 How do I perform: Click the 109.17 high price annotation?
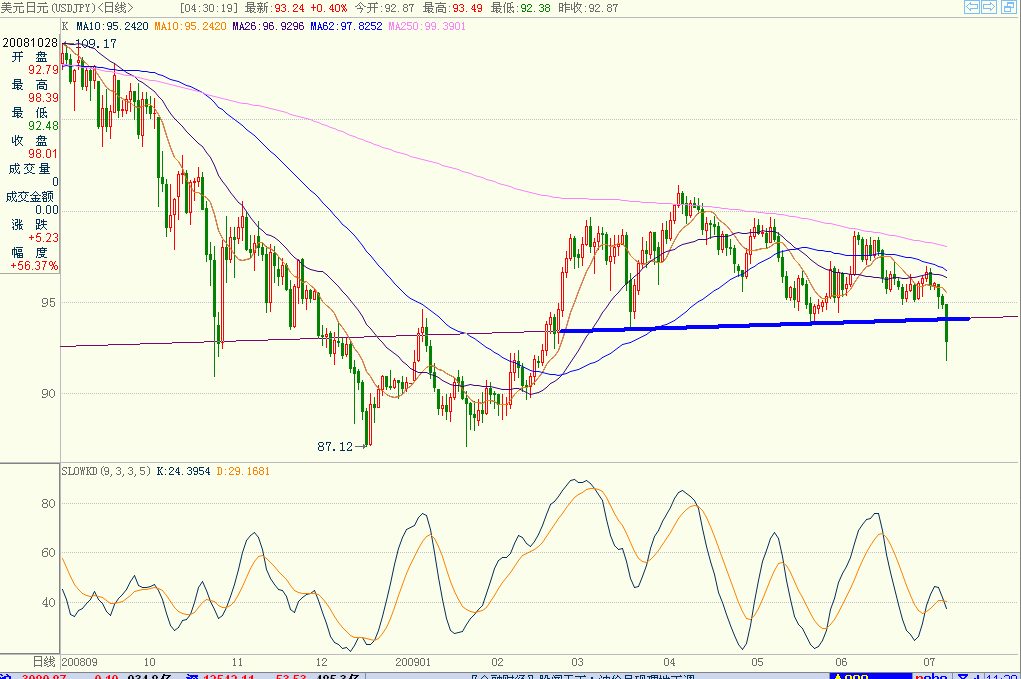click(x=96, y=44)
